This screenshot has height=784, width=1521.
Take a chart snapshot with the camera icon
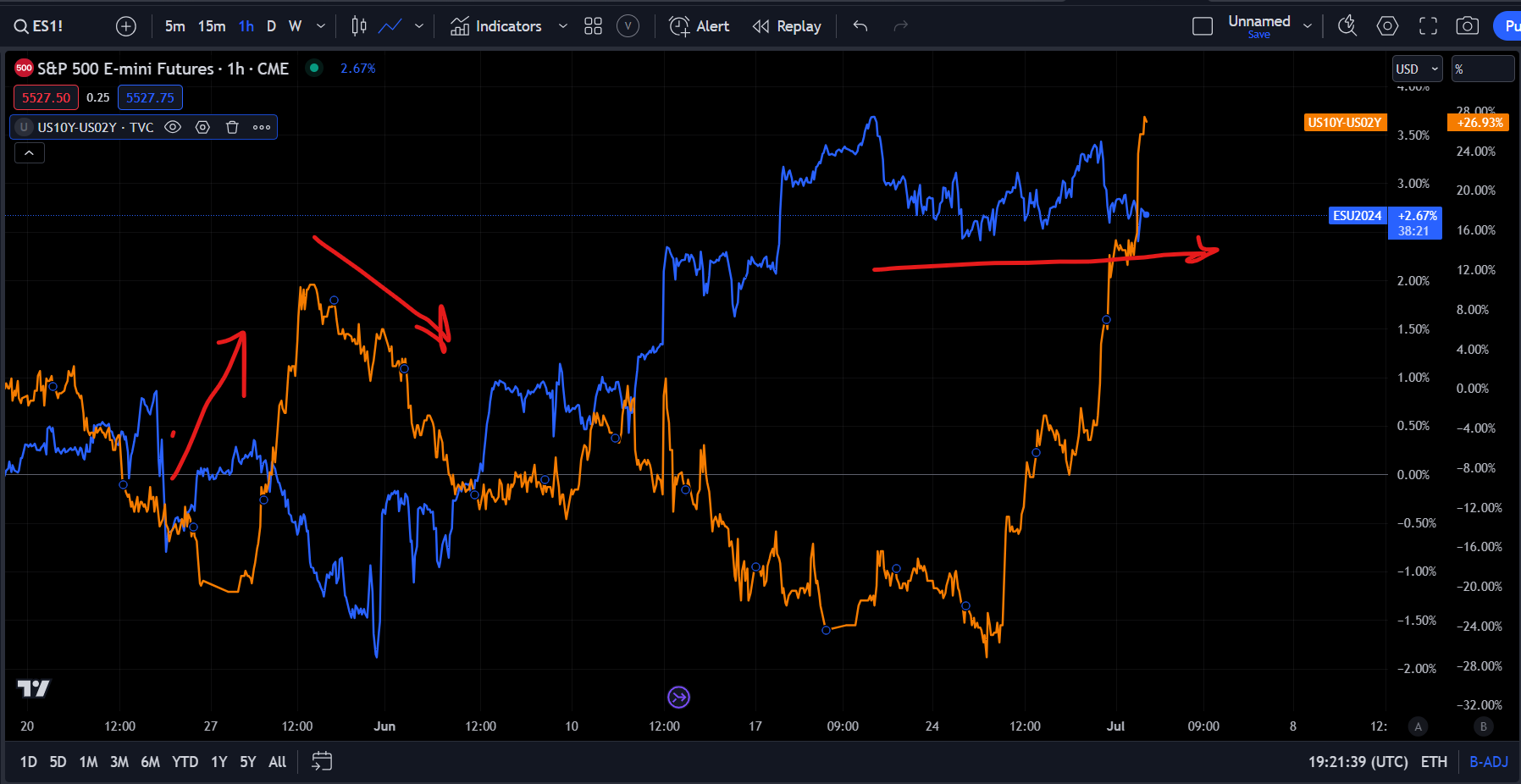click(1468, 25)
